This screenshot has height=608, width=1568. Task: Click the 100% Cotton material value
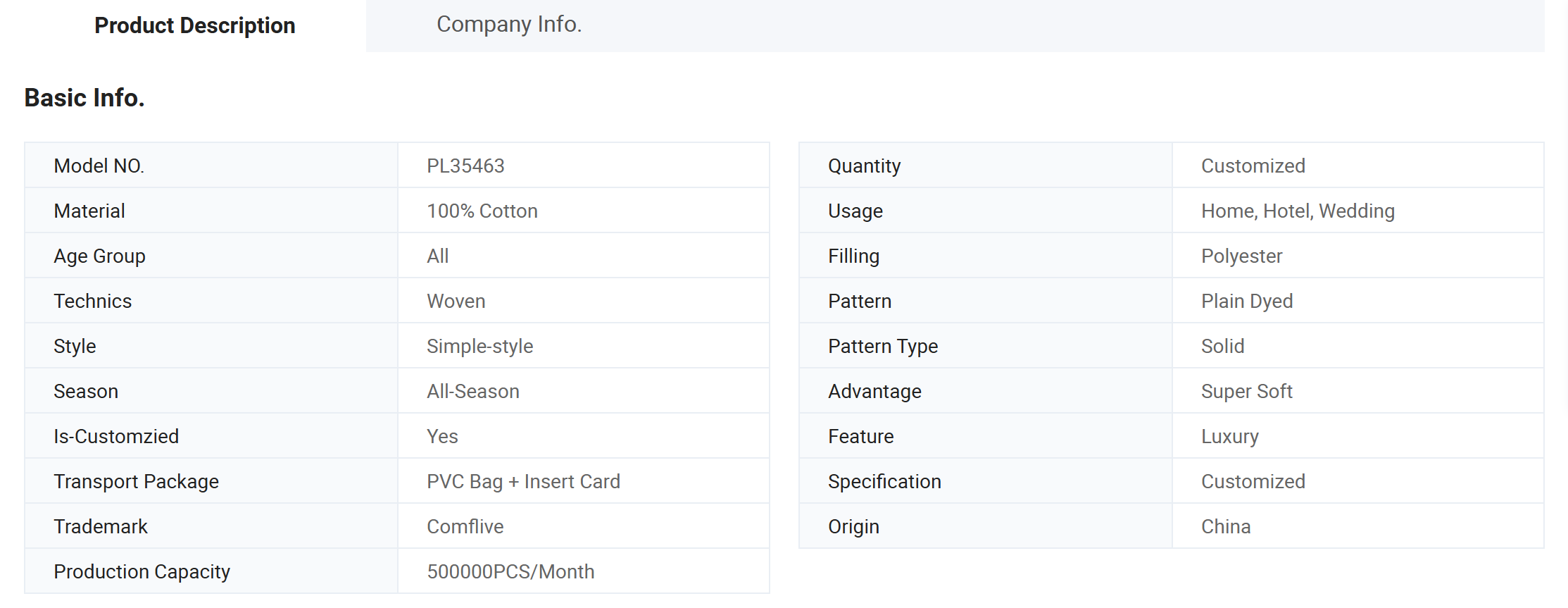pyautogui.click(x=482, y=211)
